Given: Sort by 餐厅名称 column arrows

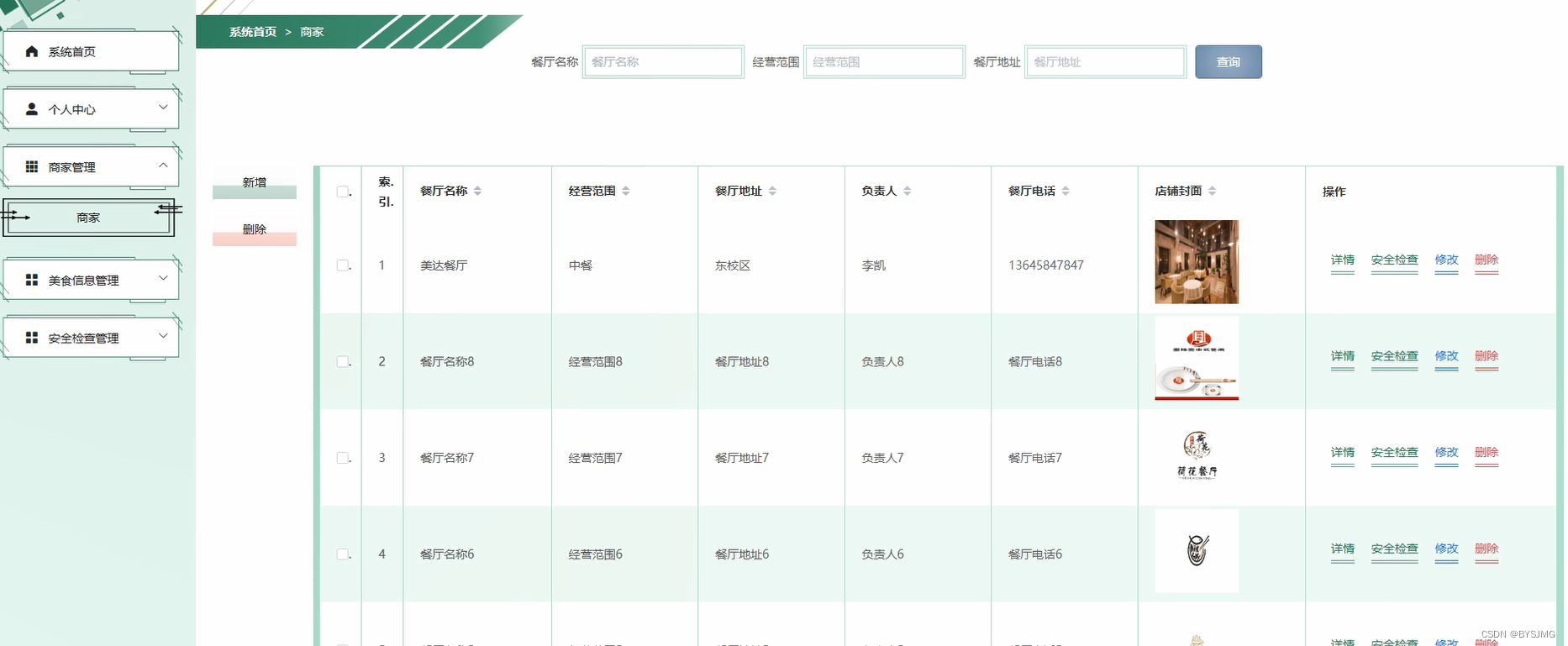Looking at the screenshot, I should pyautogui.click(x=477, y=191).
